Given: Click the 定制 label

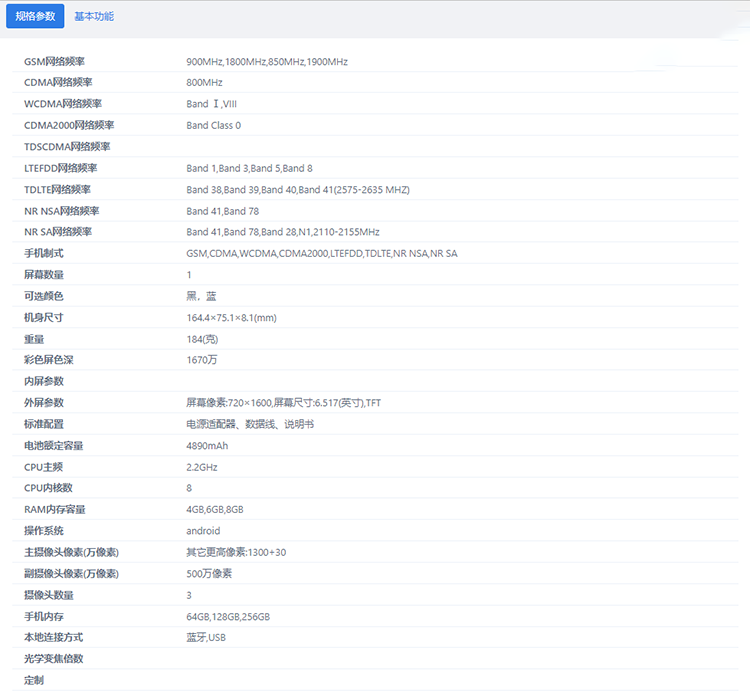Looking at the screenshot, I should (x=34, y=680).
